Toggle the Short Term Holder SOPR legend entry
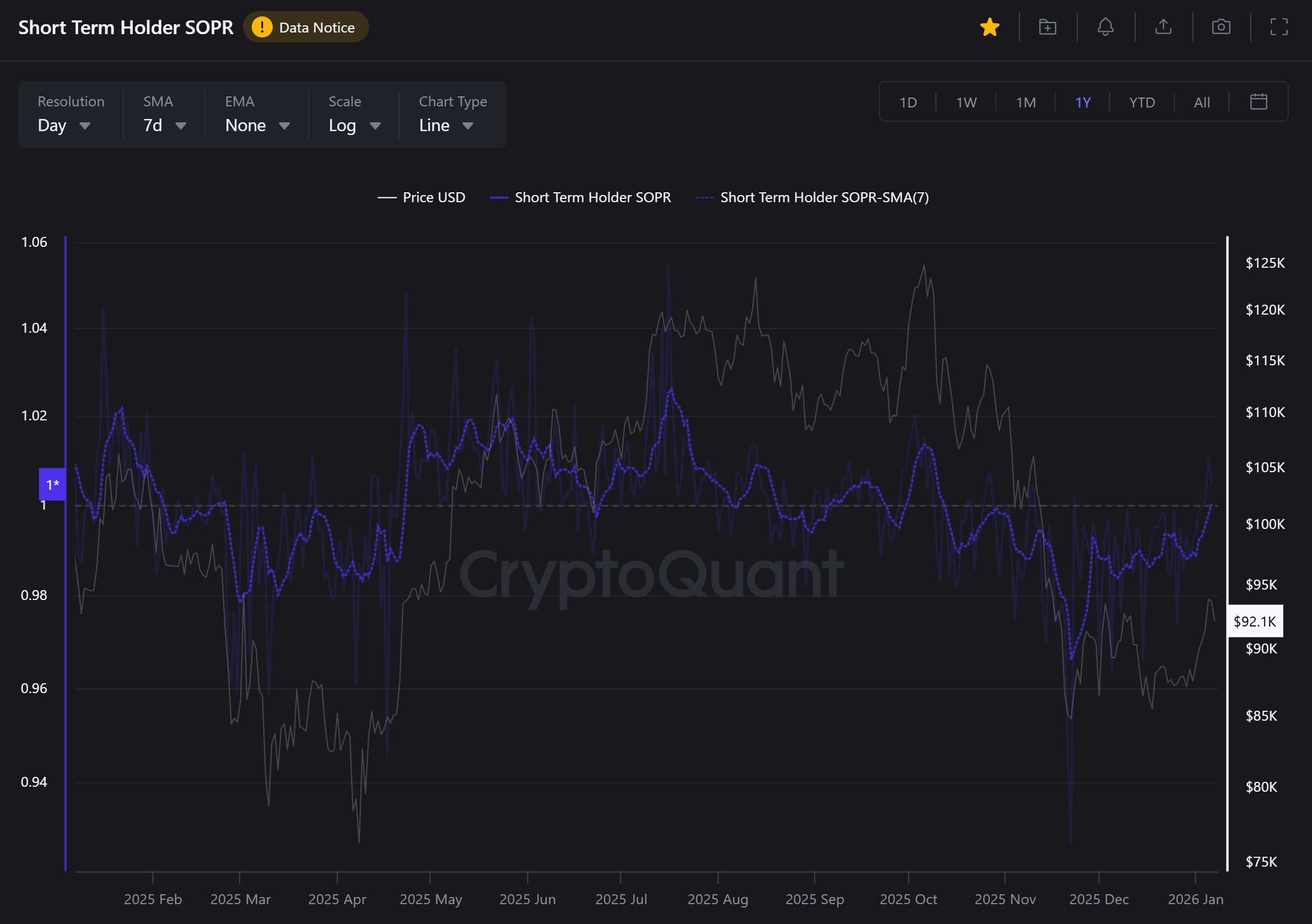Image resolution: width=1312 pixels, height=924 pixels. (581, 197)
